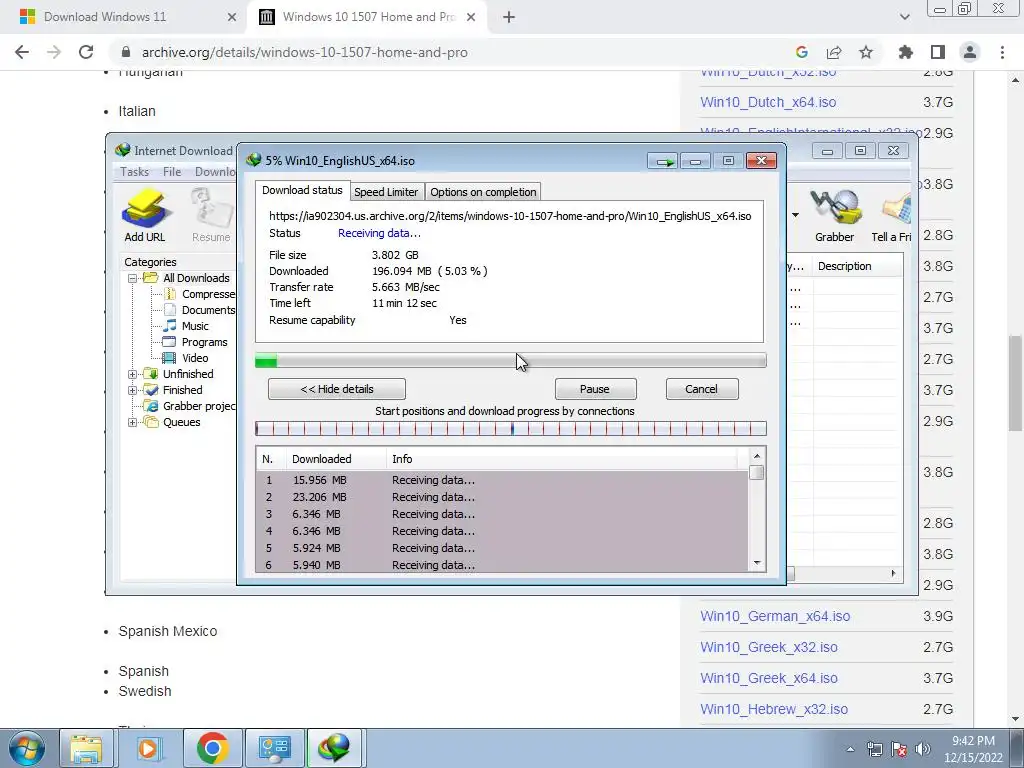Click the browser page vertical scrollbar

[1015, 383]
